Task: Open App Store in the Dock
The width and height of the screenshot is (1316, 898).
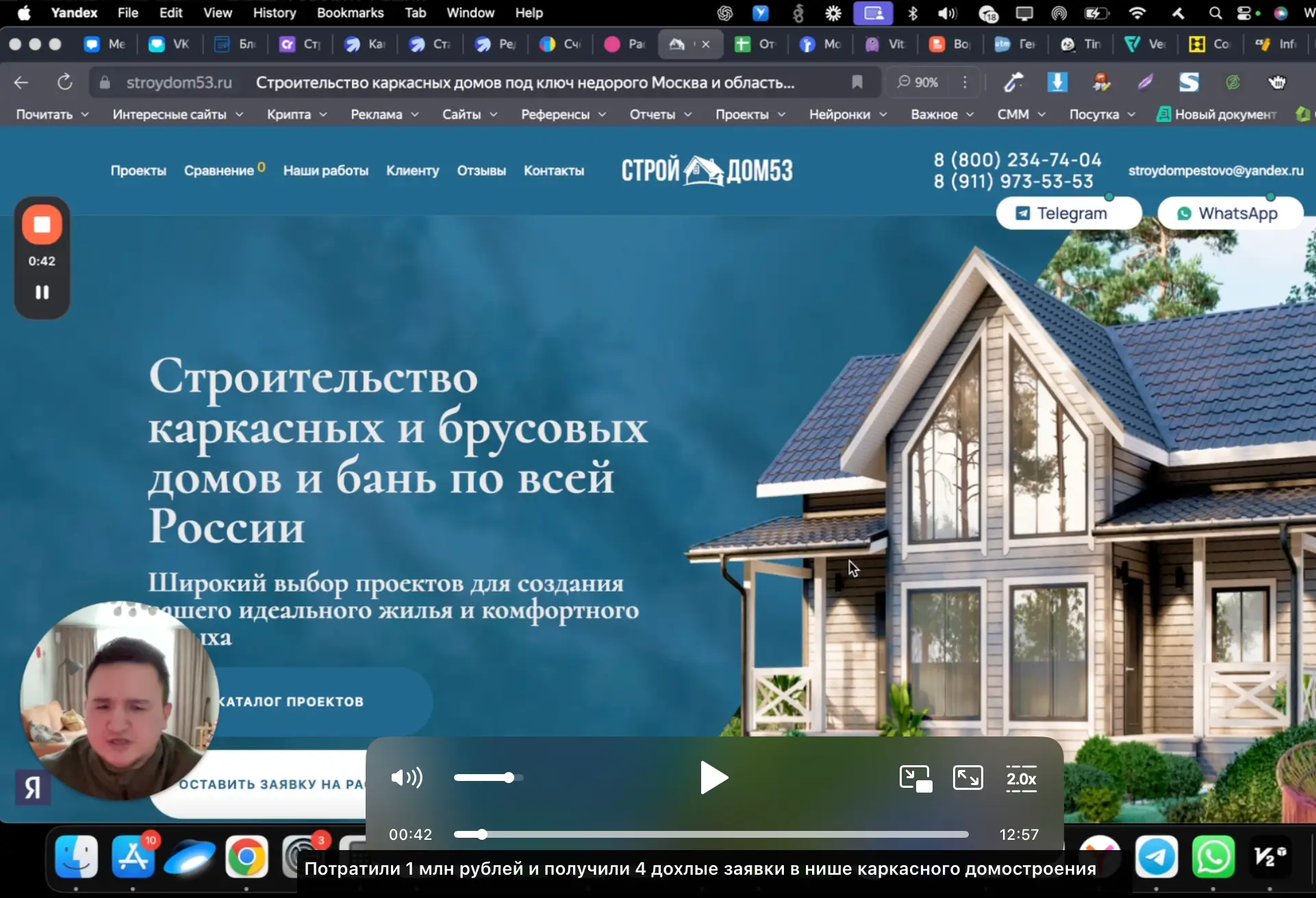Action: [133, 856]
